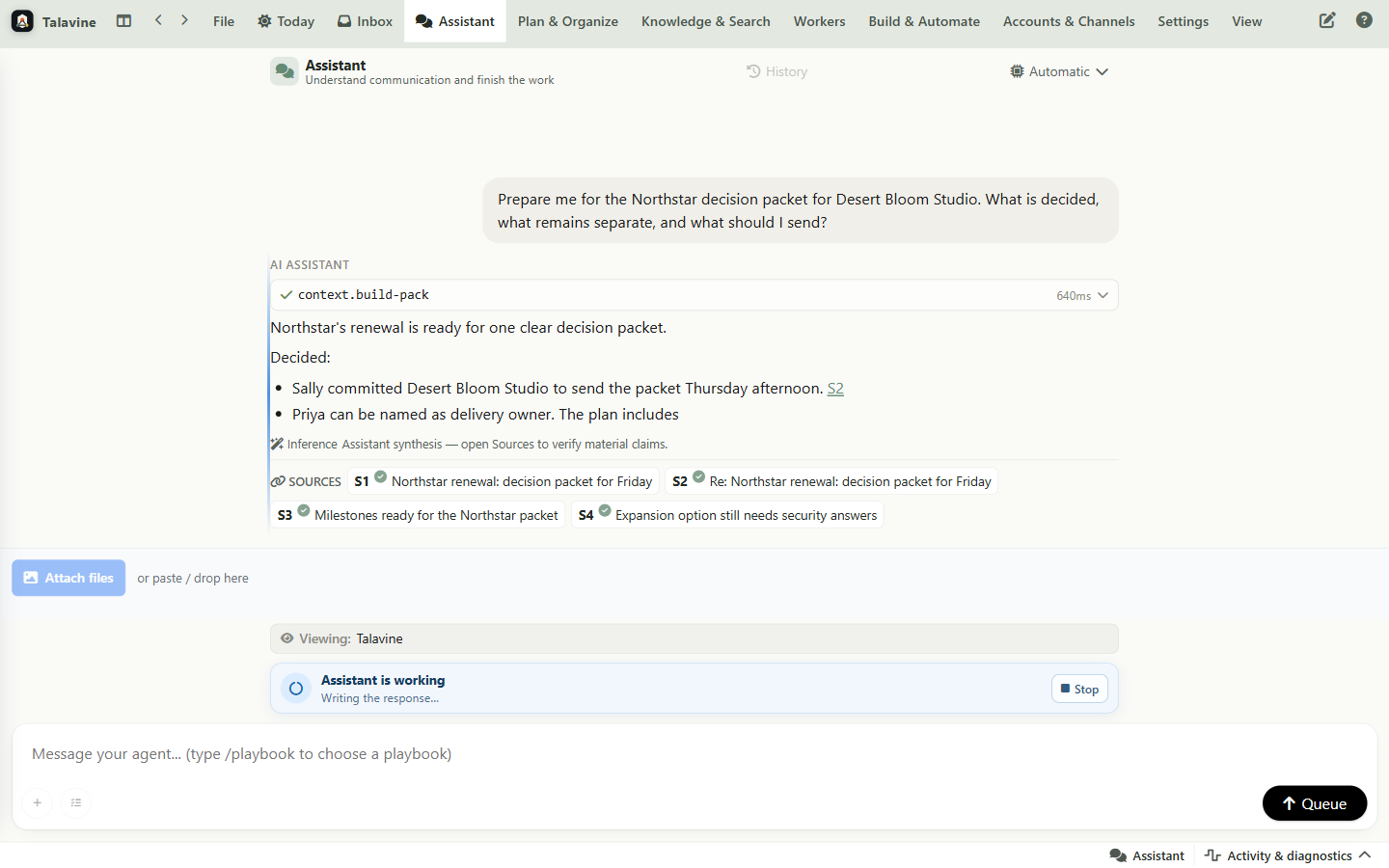Open source S2 Re: Northstar renewal

pos(831,481)
